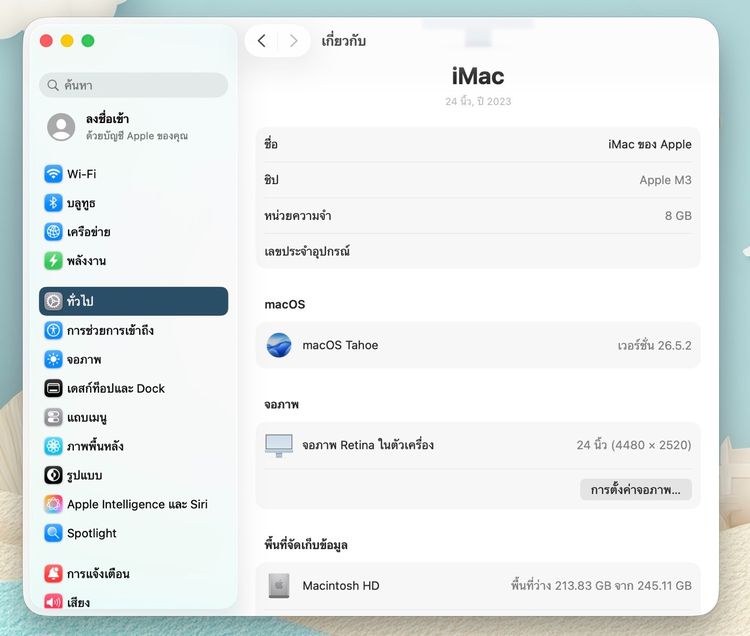Go back with the left chevron
This screenshot has height=636, width=750.
click(262, 41)
